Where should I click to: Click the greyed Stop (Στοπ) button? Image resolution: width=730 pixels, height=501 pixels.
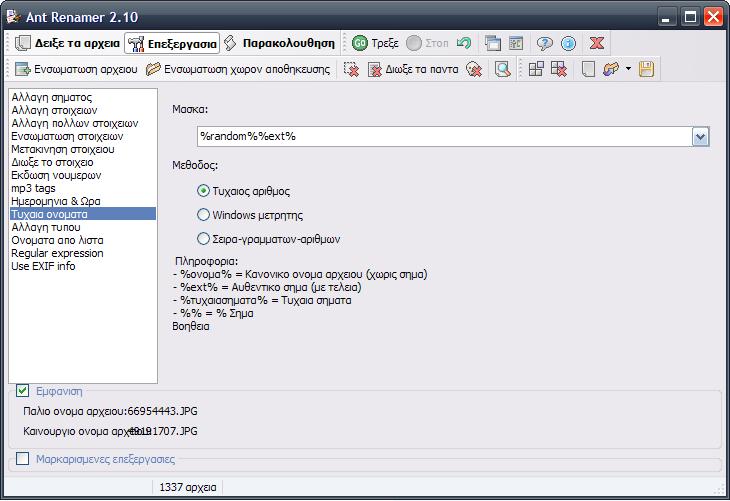click(x=427, y=43)
